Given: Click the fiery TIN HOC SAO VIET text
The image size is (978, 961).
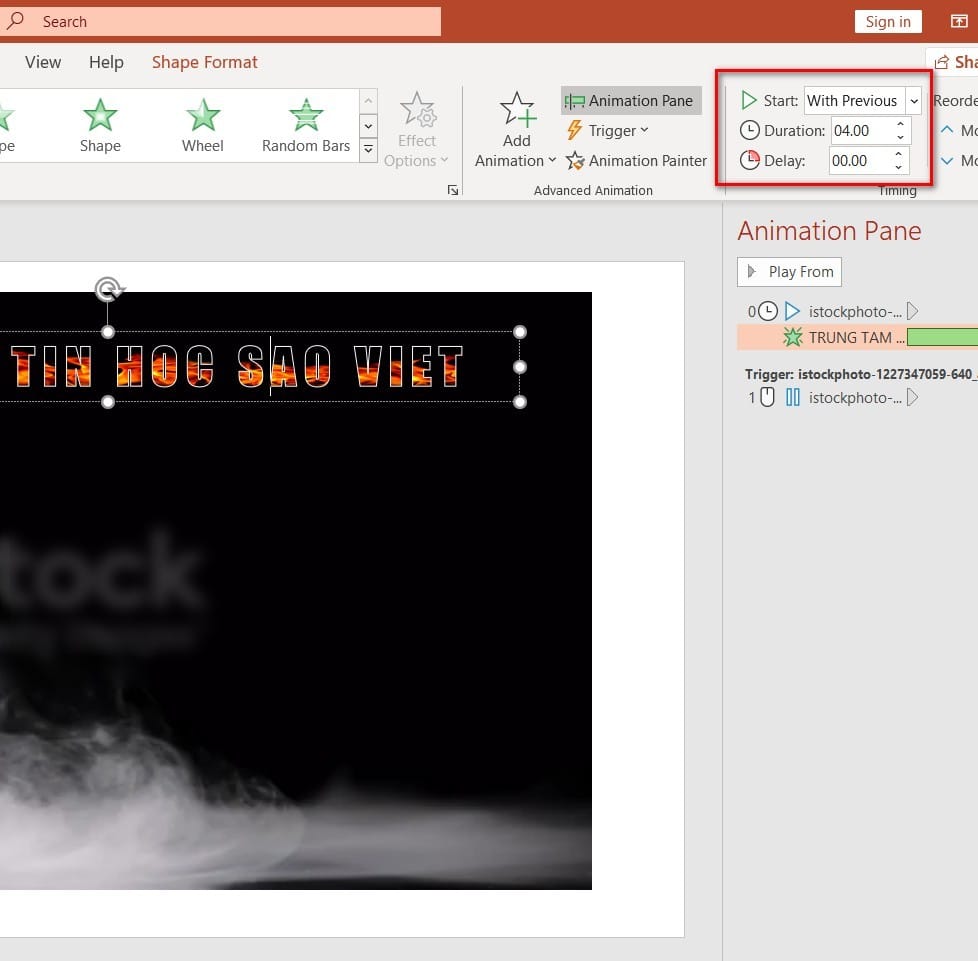Looking at the screenshot, I should (237, 367).
